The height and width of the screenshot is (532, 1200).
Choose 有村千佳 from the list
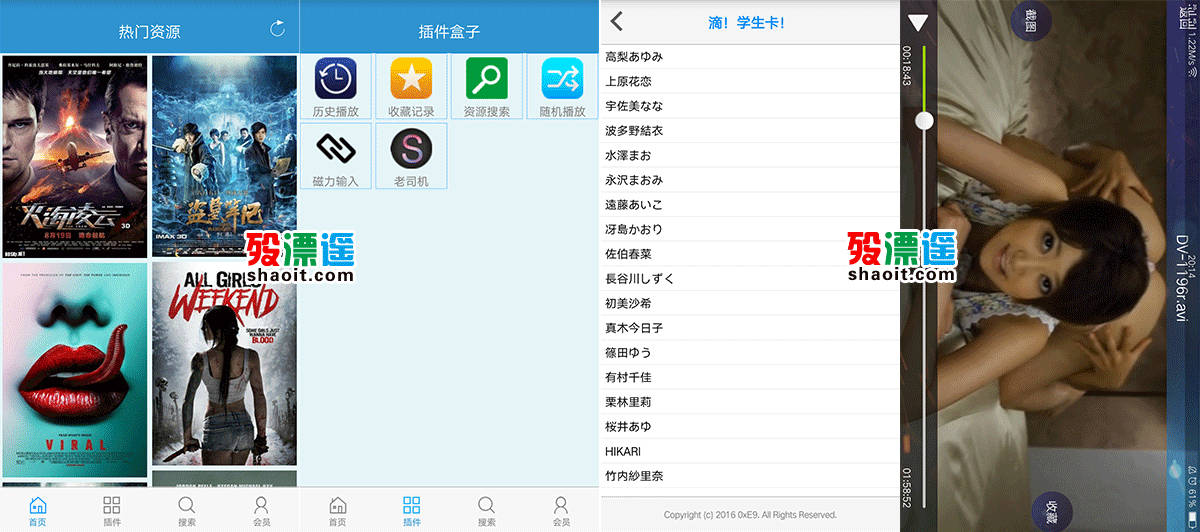click(750, 377)
